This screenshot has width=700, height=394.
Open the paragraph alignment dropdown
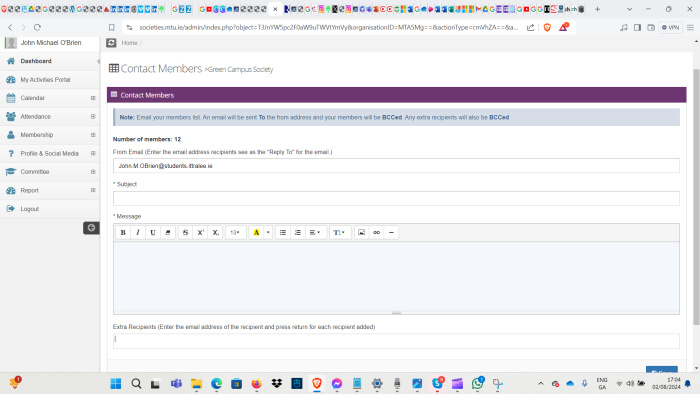[315, 232]
